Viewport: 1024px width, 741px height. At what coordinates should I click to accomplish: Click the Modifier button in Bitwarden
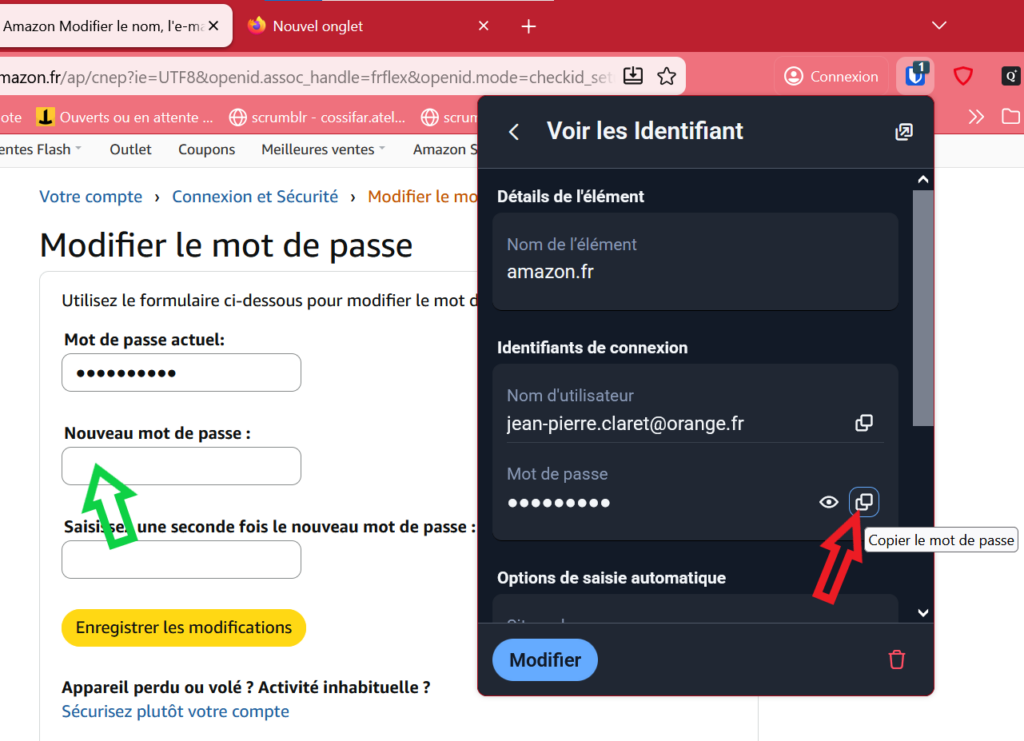click(x=545, y=660)
